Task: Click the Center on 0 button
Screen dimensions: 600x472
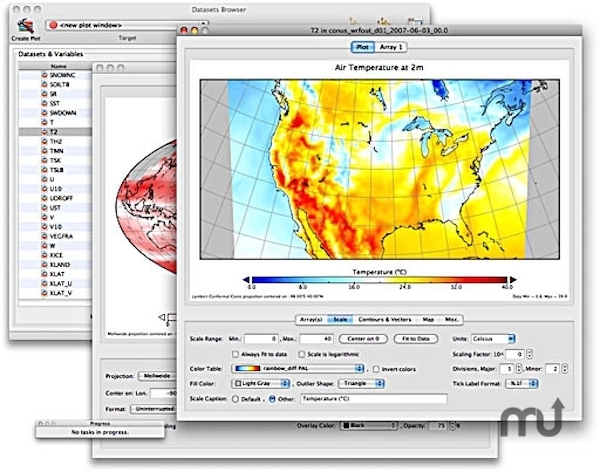Action: coord(363,339)
